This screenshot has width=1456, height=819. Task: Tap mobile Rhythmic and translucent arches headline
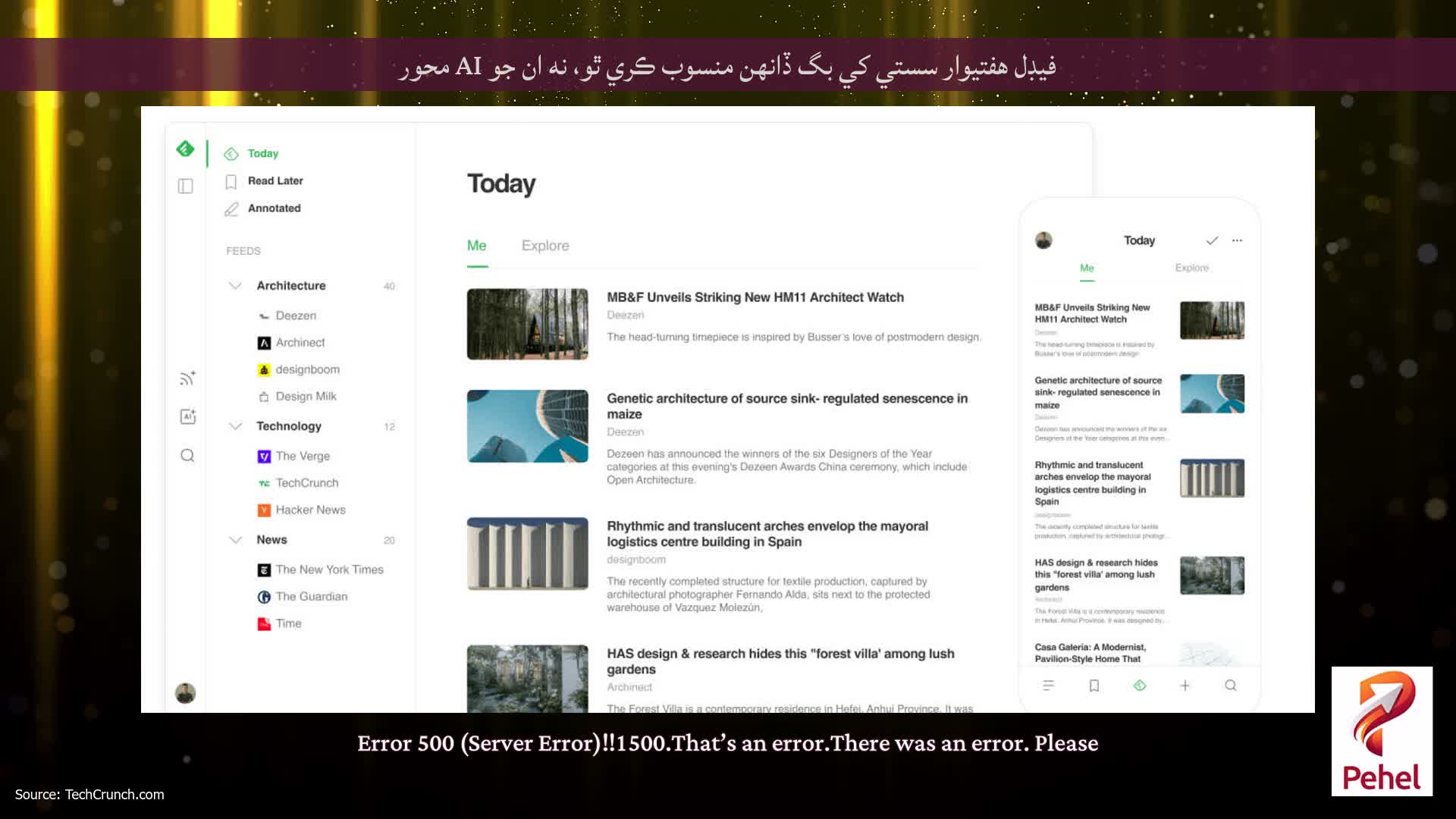[1093, 483]
